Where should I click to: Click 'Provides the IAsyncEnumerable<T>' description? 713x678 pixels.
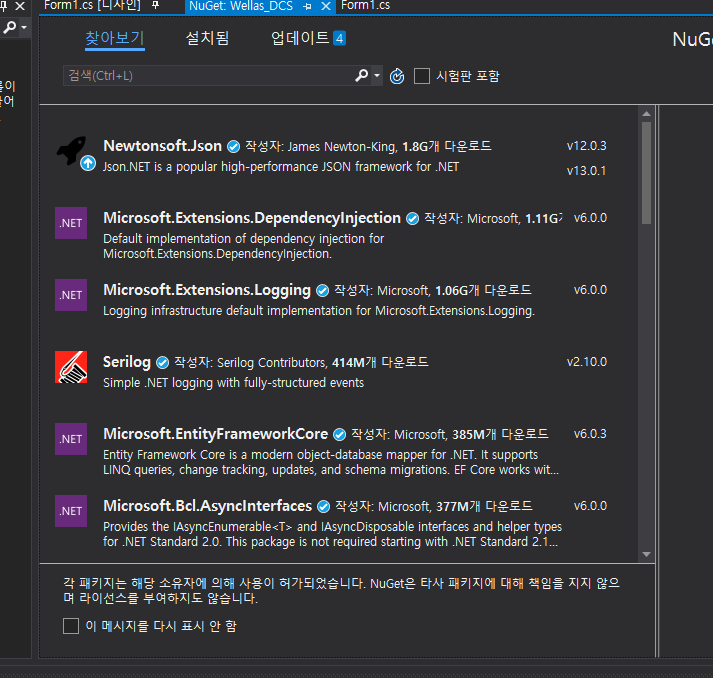[x=332, y=534]
